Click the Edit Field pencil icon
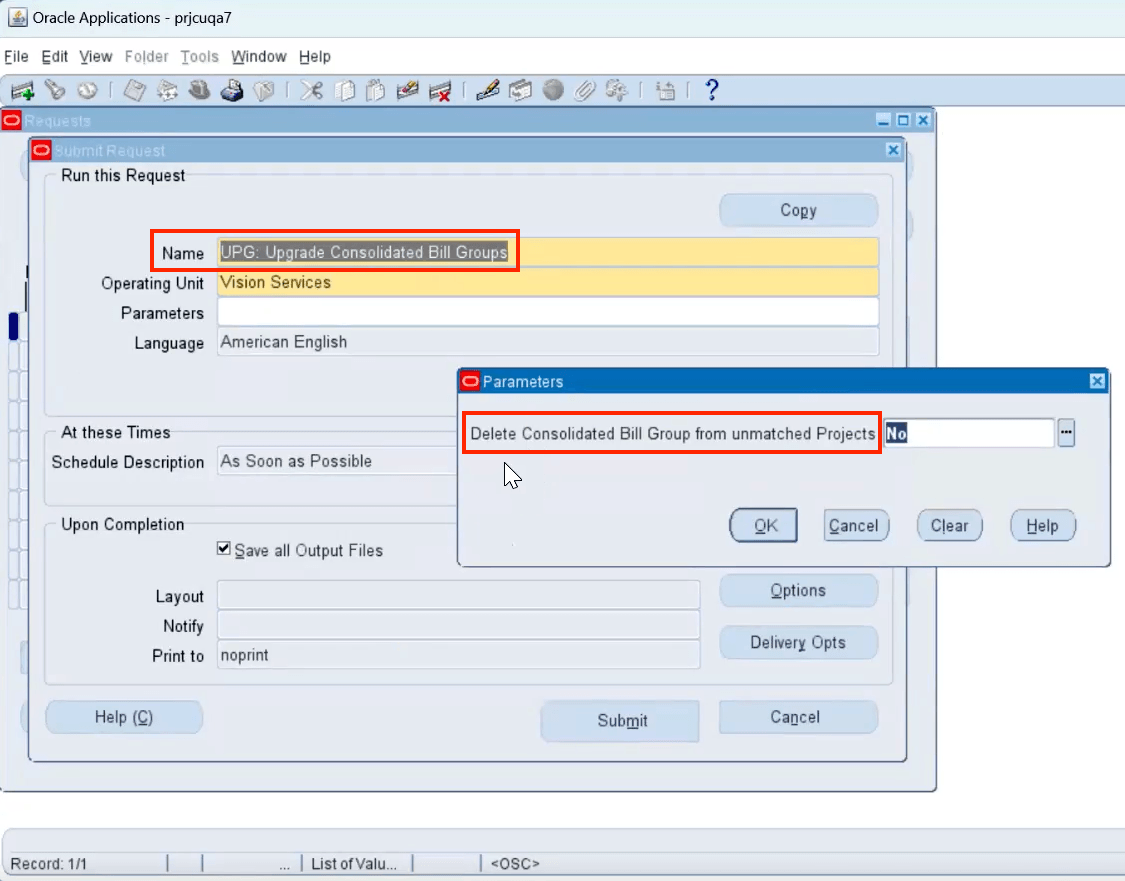This screenshot has width=1125, height=881. 488,90
